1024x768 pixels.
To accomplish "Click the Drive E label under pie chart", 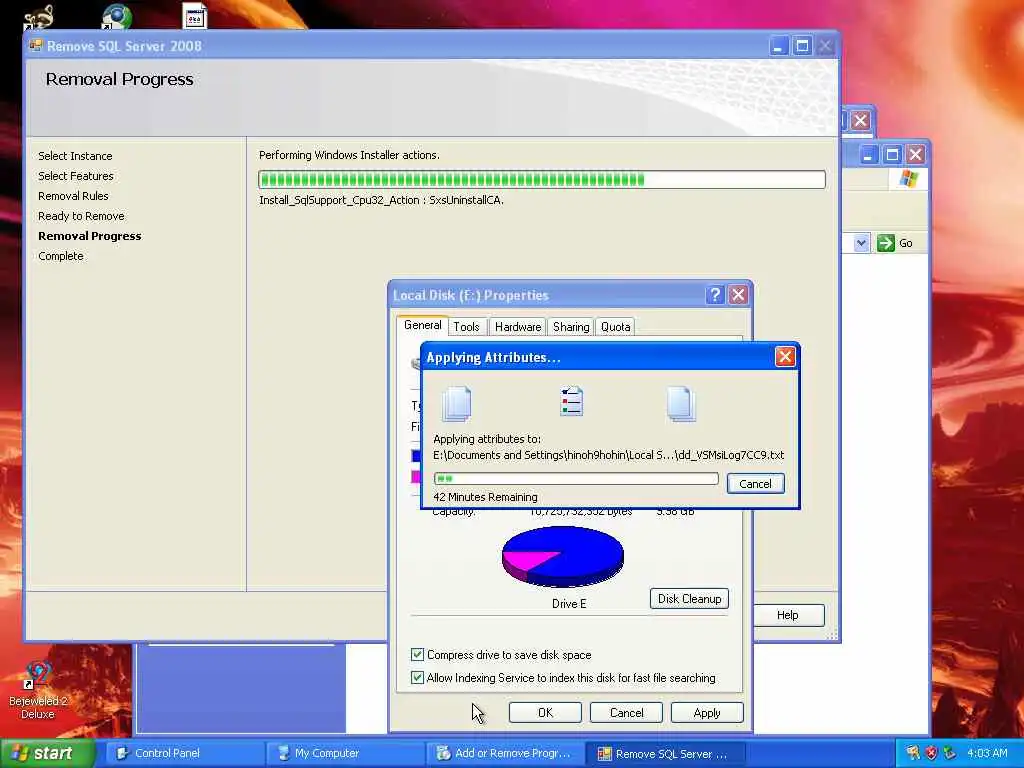I will pos(569,603).
